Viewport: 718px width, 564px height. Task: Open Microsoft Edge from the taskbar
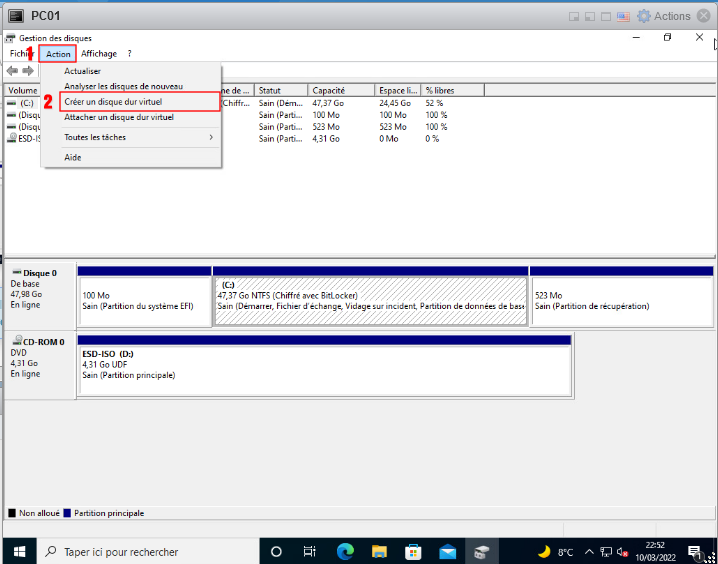[x=345, y=551]
